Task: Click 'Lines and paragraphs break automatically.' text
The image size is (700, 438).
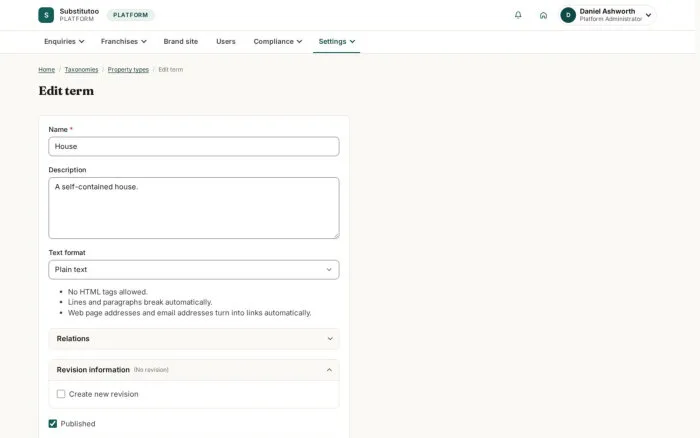Action: 140,302
